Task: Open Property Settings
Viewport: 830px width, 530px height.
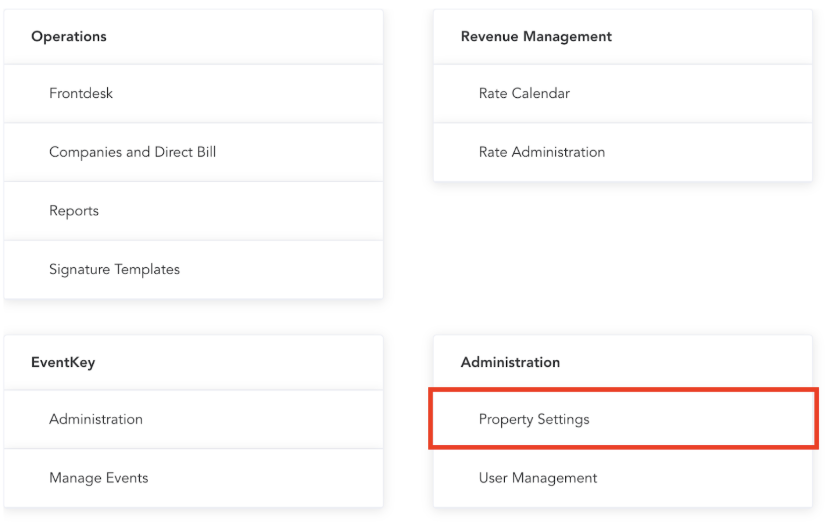Action: pos(534,419)
